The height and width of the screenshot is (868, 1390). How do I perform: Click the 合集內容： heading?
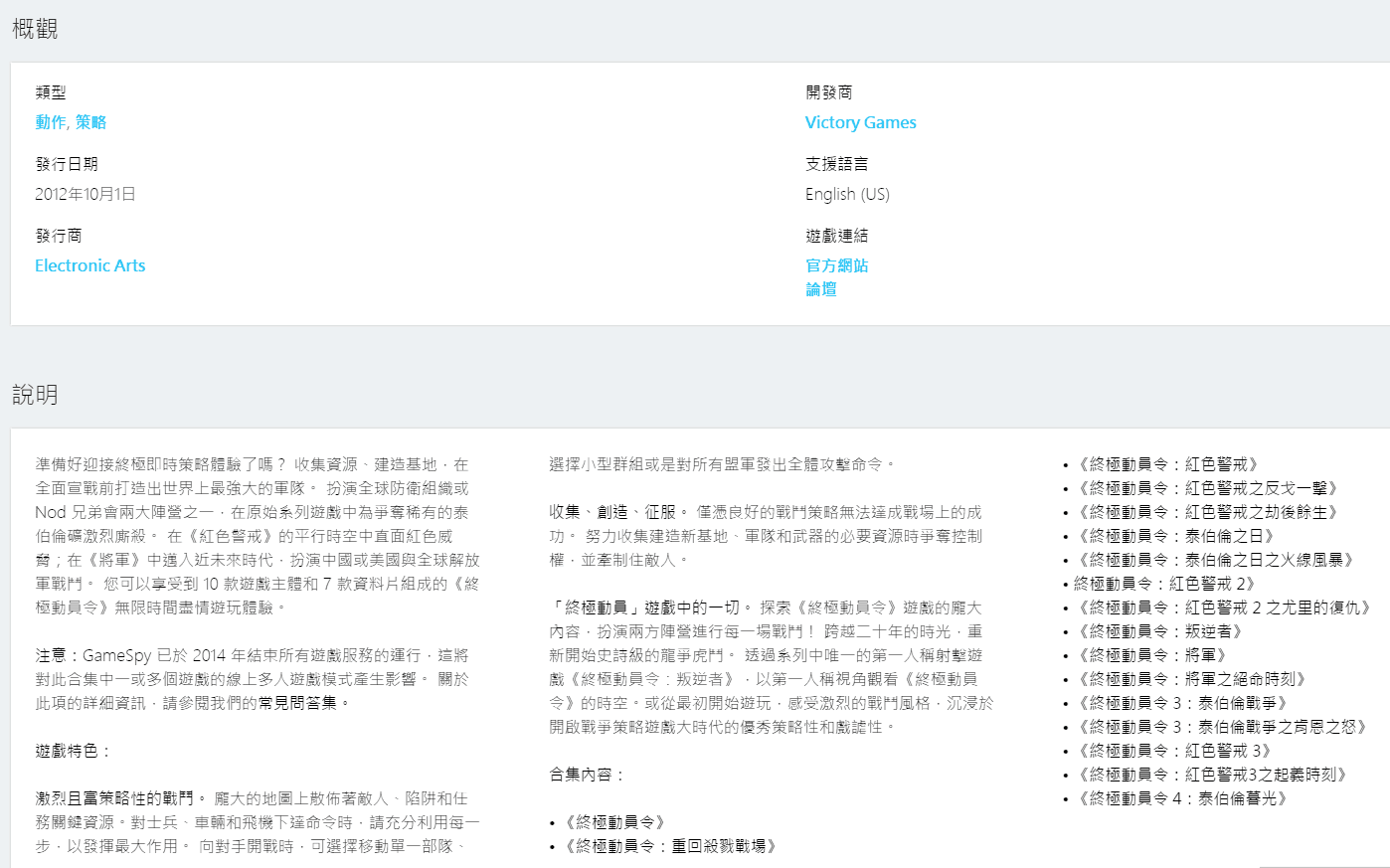pyautogui.click(x=589, y=775)
